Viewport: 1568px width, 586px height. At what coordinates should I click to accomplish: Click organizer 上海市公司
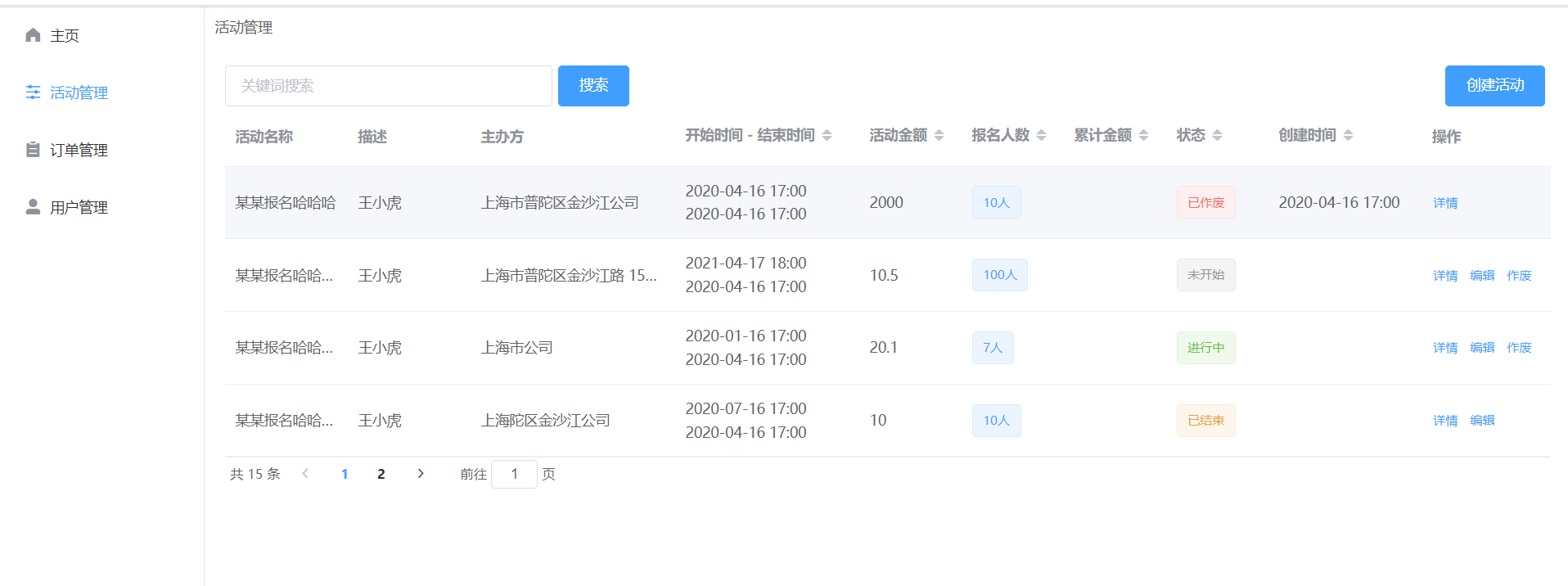(517, 348)
